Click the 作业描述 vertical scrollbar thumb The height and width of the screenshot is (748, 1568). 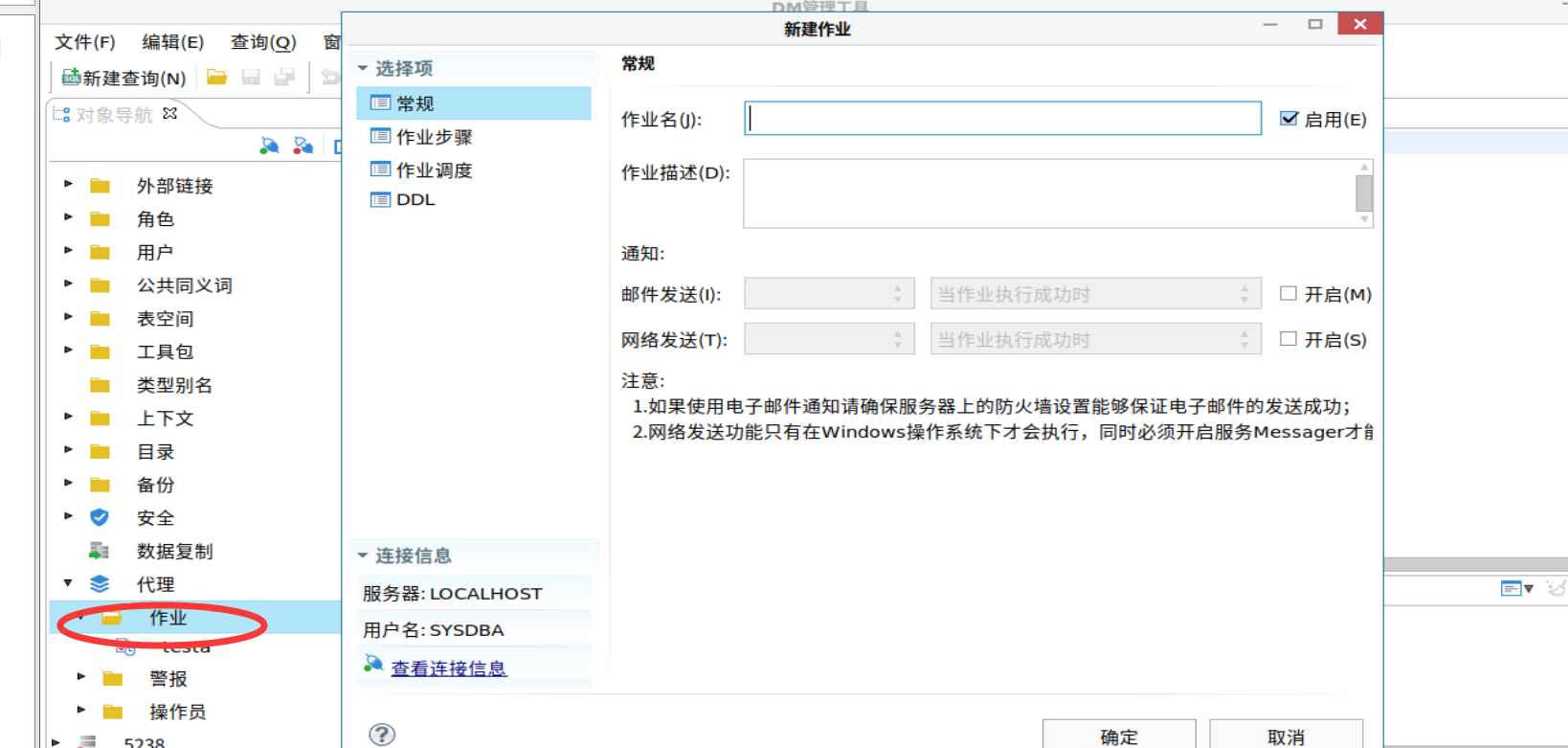[1364, 193]
